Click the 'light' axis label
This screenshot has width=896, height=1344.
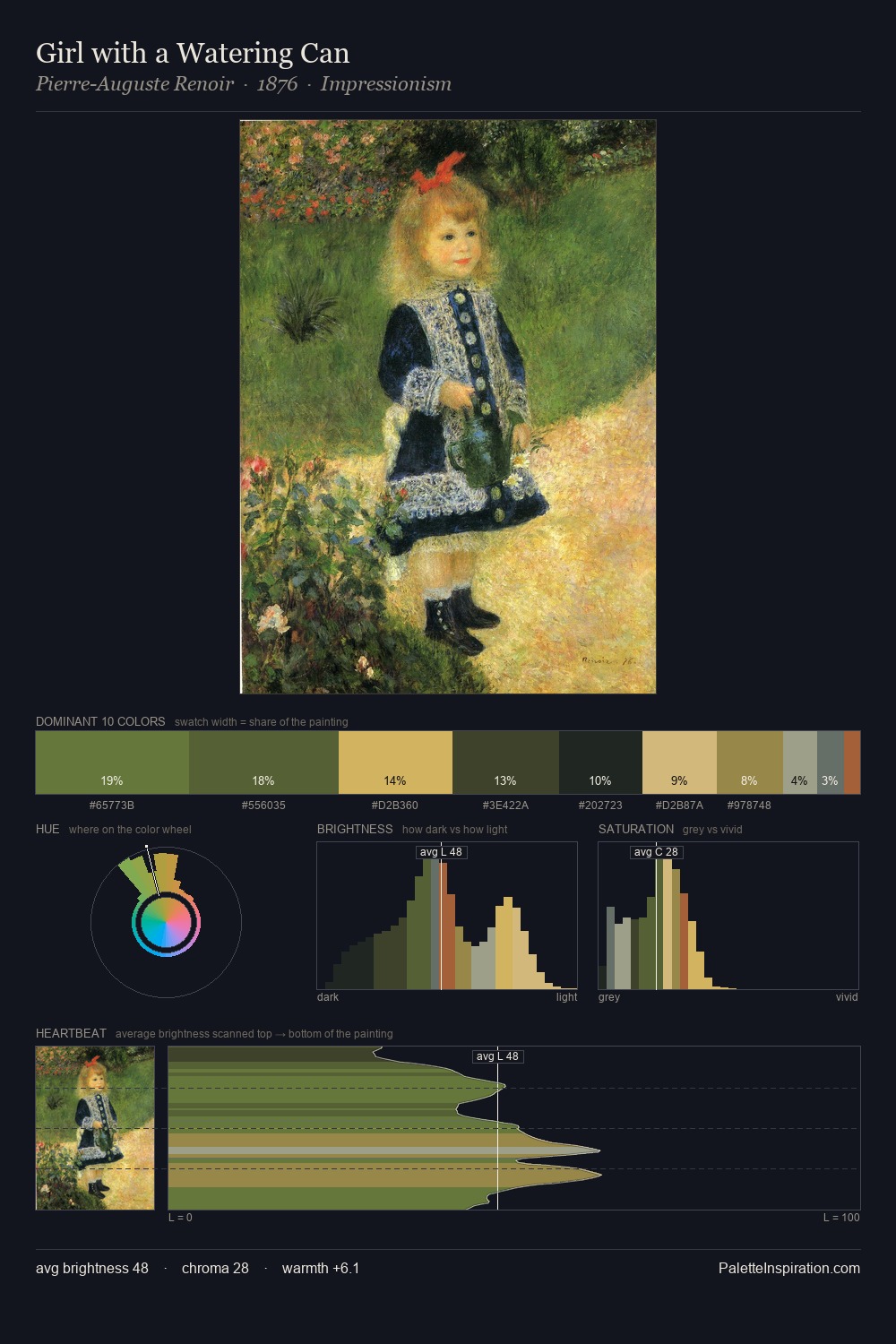tap(567, 997)
